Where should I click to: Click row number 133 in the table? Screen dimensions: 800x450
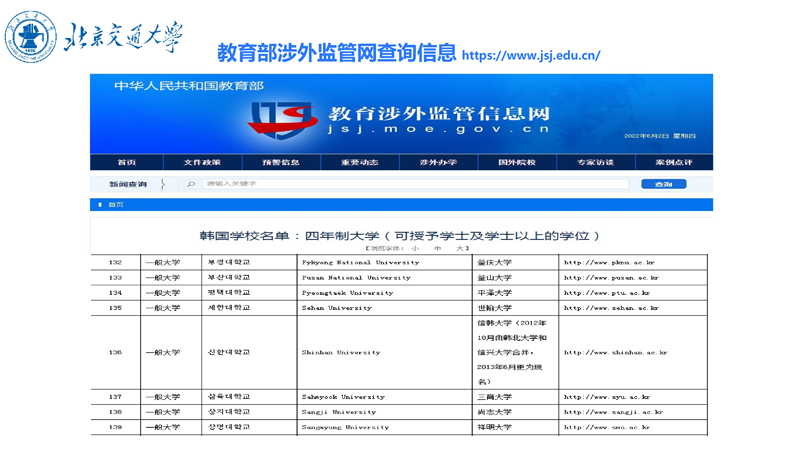pos(115,278)
